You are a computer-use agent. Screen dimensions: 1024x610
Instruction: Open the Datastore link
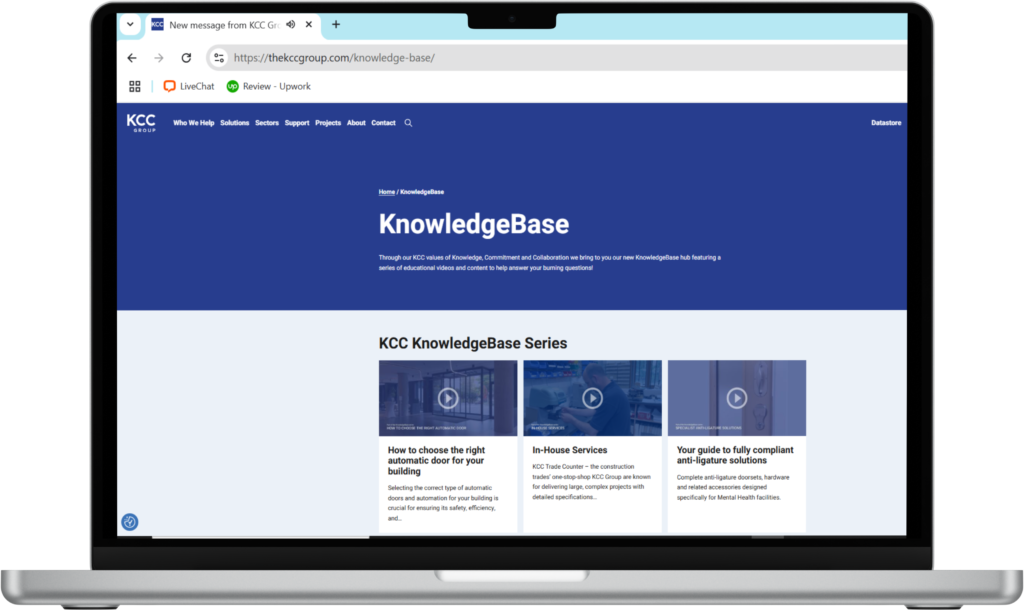pos(886,123)
